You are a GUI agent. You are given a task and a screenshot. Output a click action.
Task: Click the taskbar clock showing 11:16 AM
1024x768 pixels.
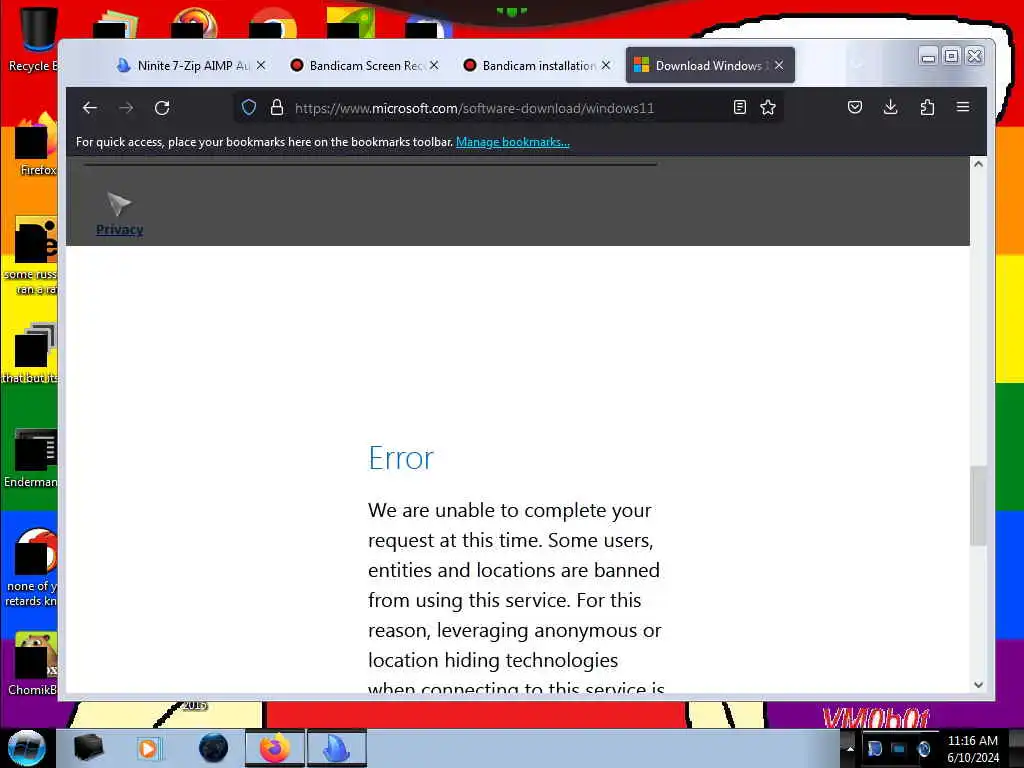coord(972,748)
